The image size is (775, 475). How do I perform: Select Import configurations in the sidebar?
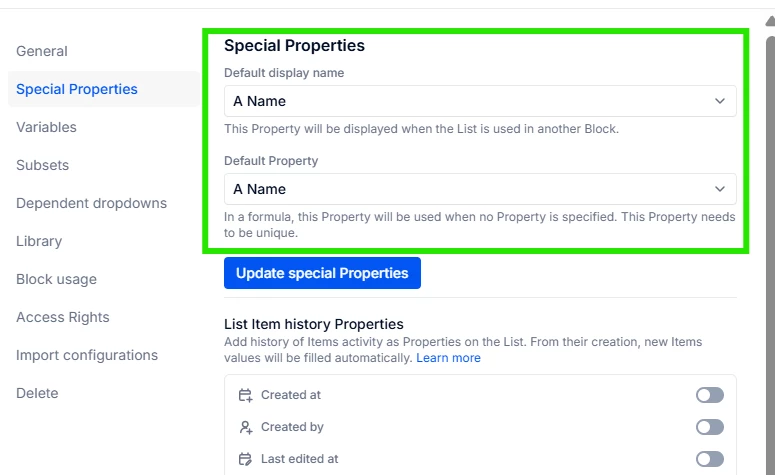click(x=87, y=355)
